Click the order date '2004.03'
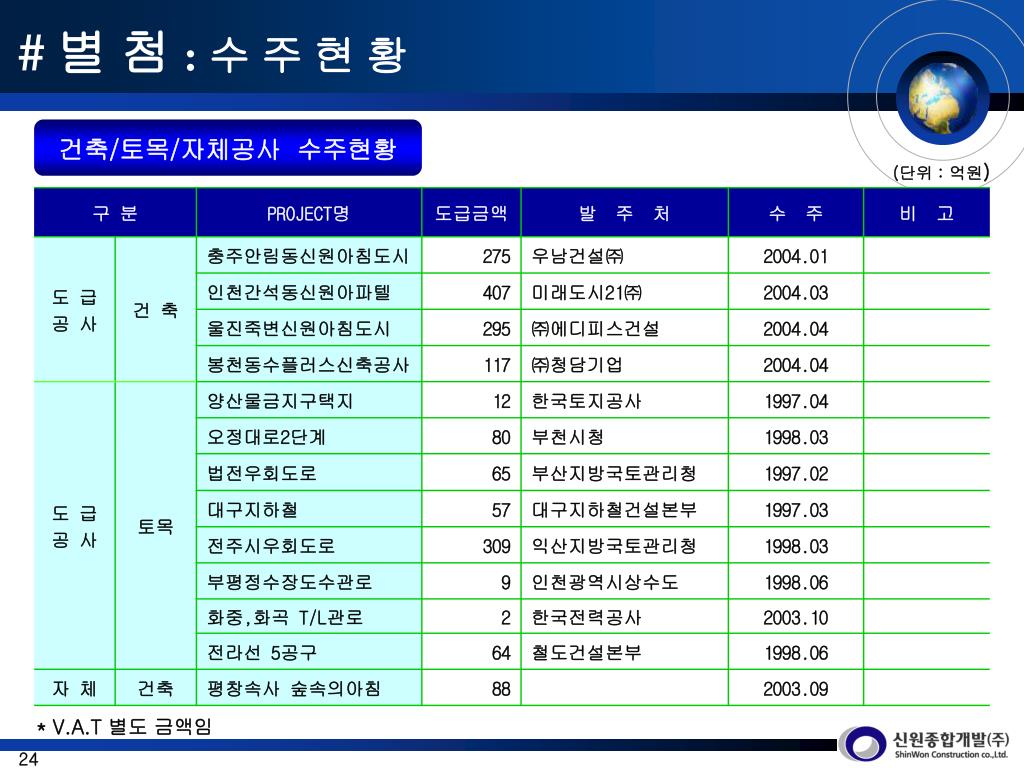1024x768 pixels. pyautogui.click(x=795, y=293)
